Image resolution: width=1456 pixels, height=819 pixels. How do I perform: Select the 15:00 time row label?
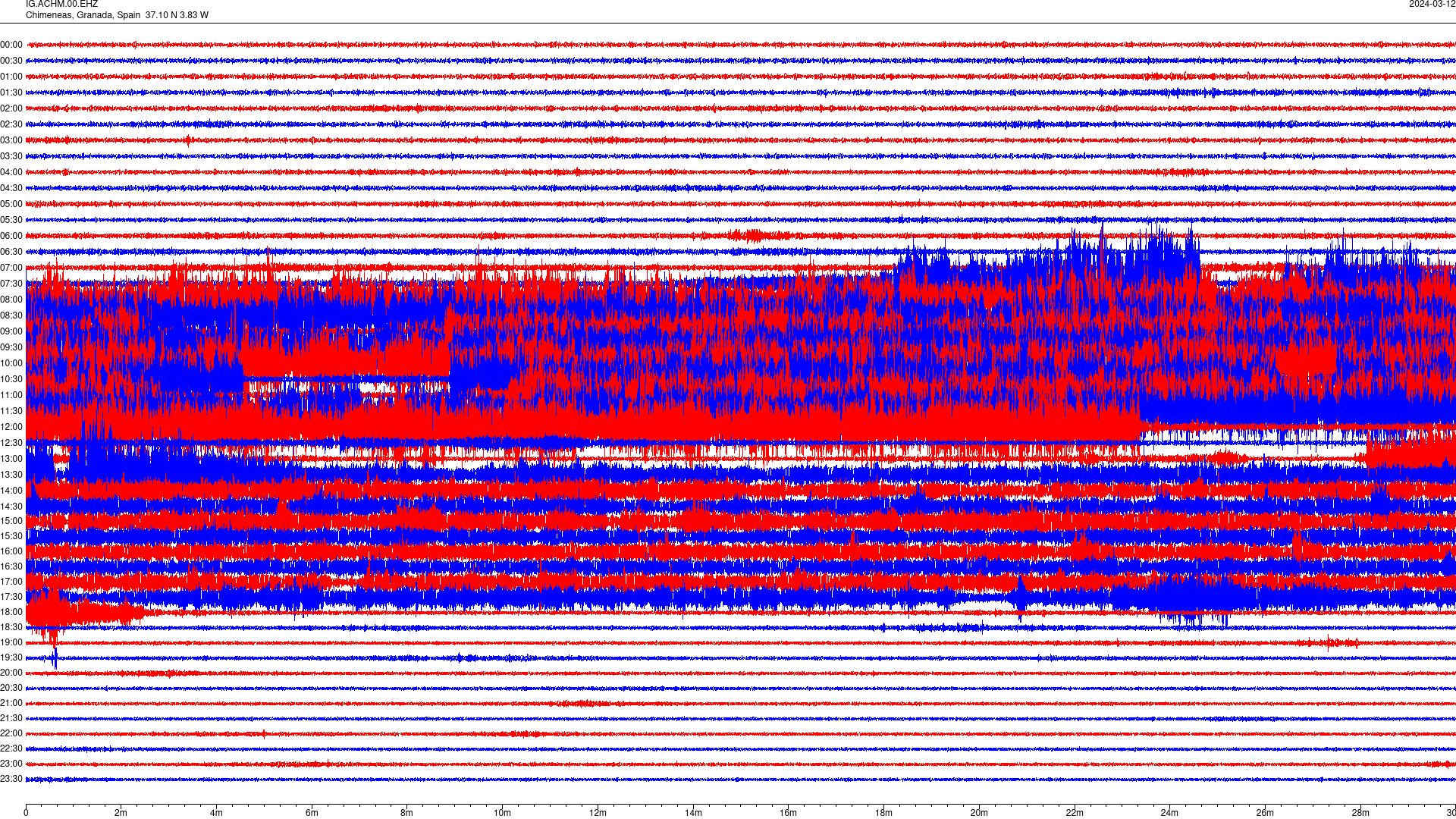[11, 521]
